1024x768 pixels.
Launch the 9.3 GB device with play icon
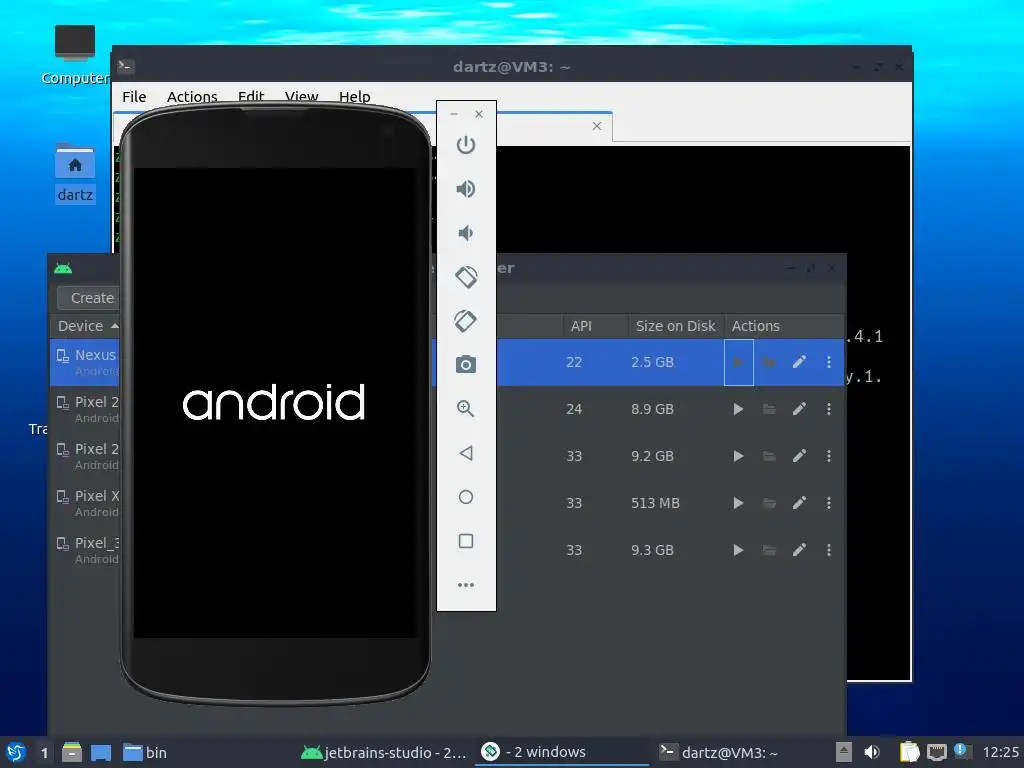tap(739, 550)
